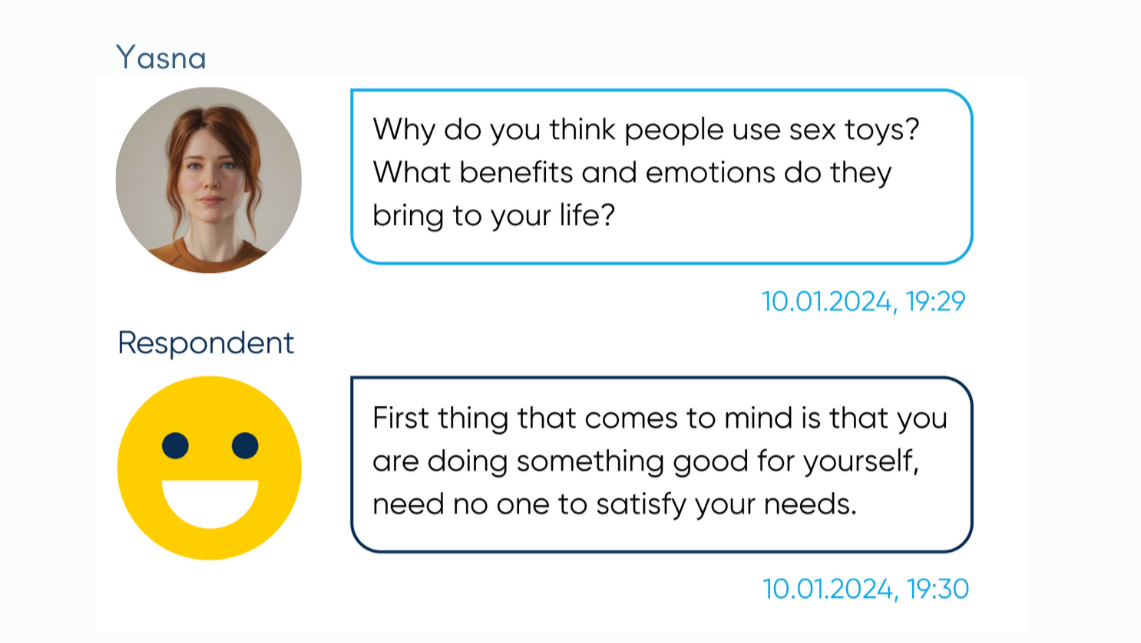This screenshot has height=643, width=1141.
Task: Click the yellow smiley respondent avatar
Action: point(210,468)
